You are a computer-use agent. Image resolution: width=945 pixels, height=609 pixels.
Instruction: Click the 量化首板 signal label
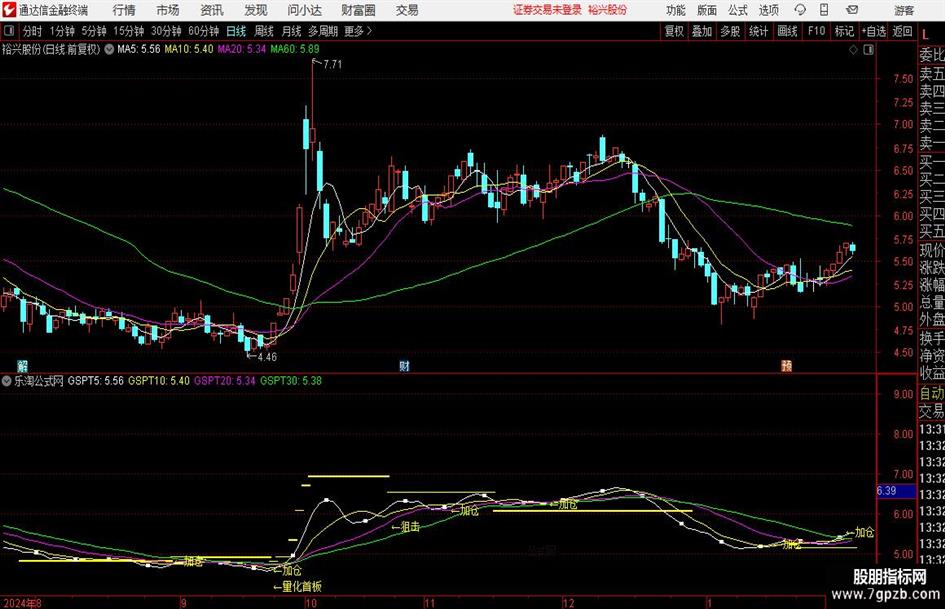(x=302, y=586)
